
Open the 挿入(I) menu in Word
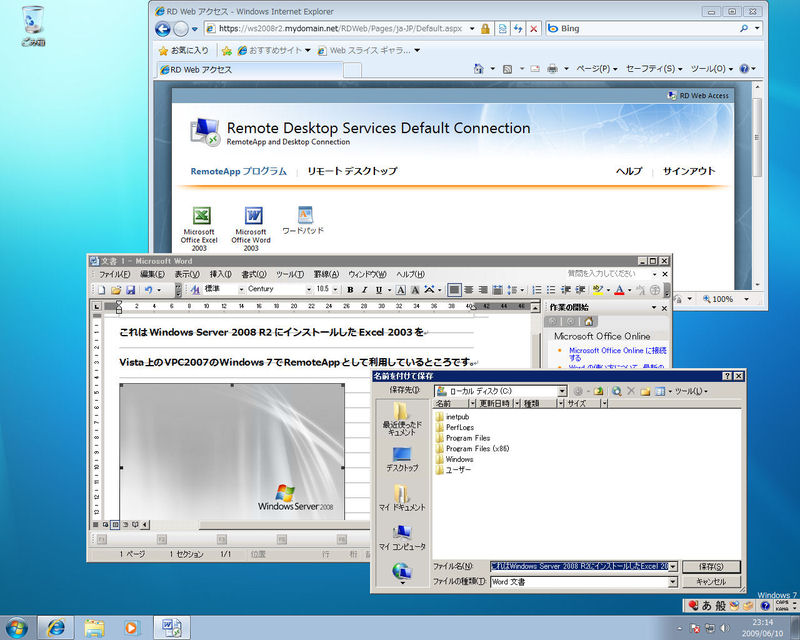point(220,274)
